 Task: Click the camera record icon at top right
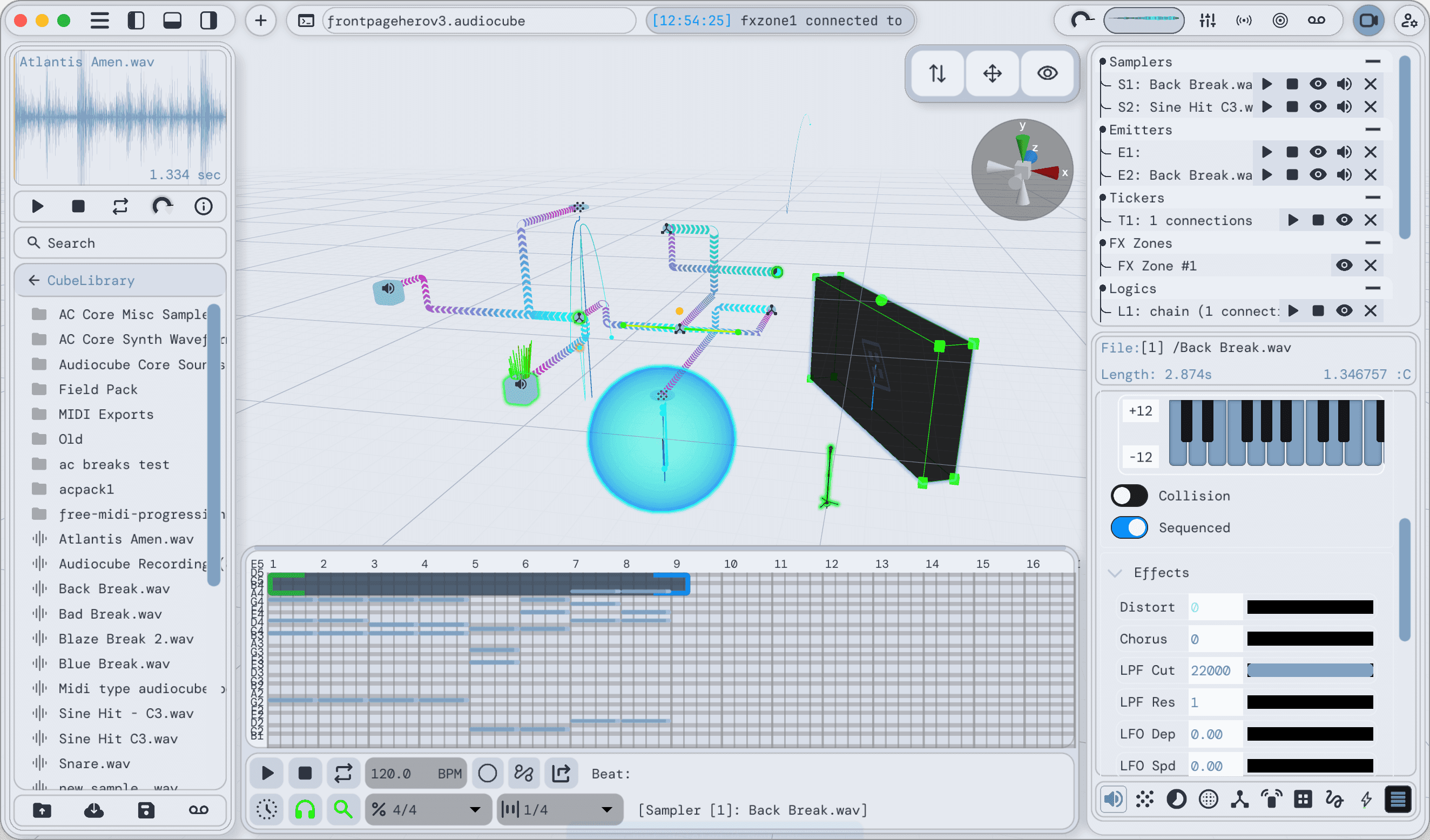tap(1368, 21)
